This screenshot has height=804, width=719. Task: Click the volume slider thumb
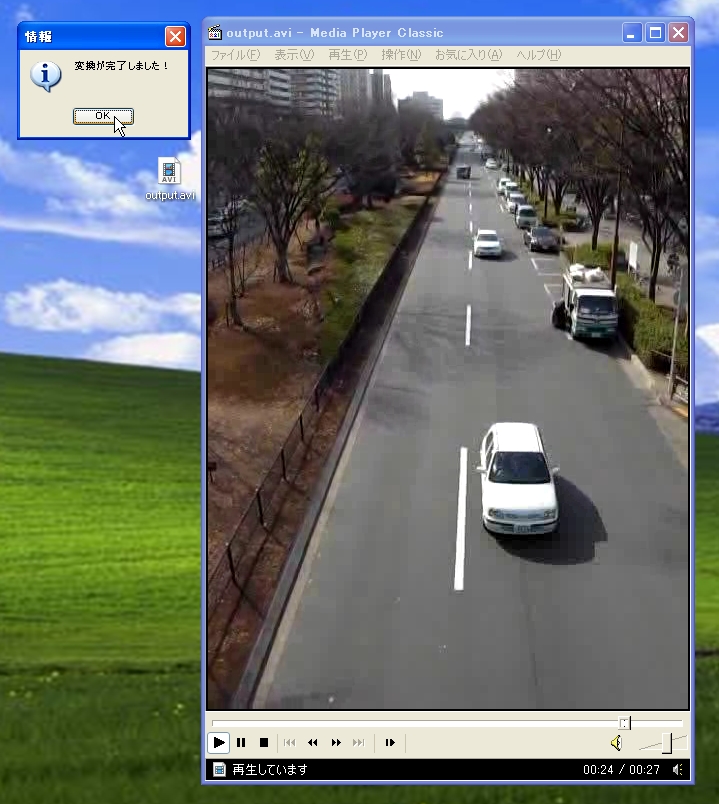667,743
